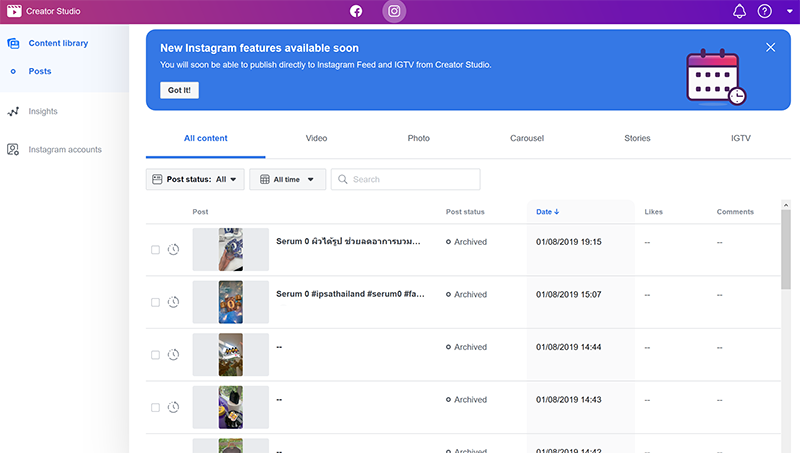This screenshot has height=453, width=800.
Task: Click the Instagram accounts sidebar icon
Action: pyautogui.click(x=13, y=149)
